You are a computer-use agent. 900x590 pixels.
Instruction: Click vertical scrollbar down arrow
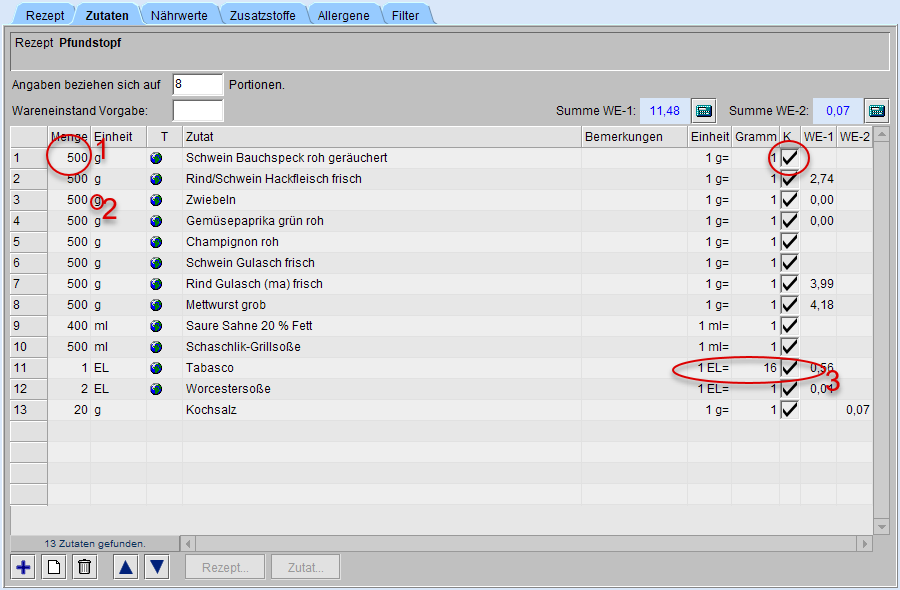click(x=882, y=526)
